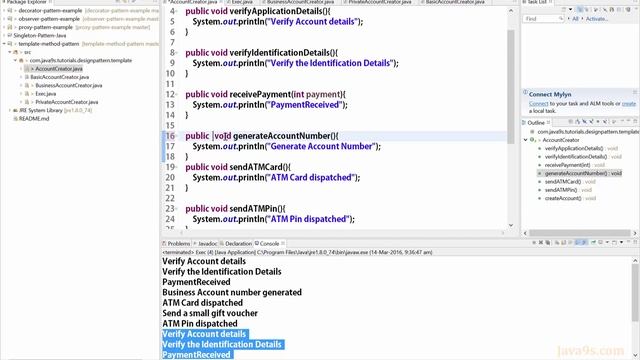640x360 pixels.
Task: Select BasicAccountCreator.java in Package Explorer
Action: coord(60,77)
